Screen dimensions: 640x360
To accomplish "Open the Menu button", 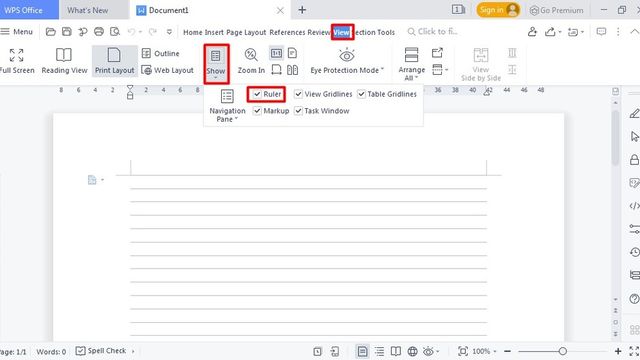I will tap(17, 31).
